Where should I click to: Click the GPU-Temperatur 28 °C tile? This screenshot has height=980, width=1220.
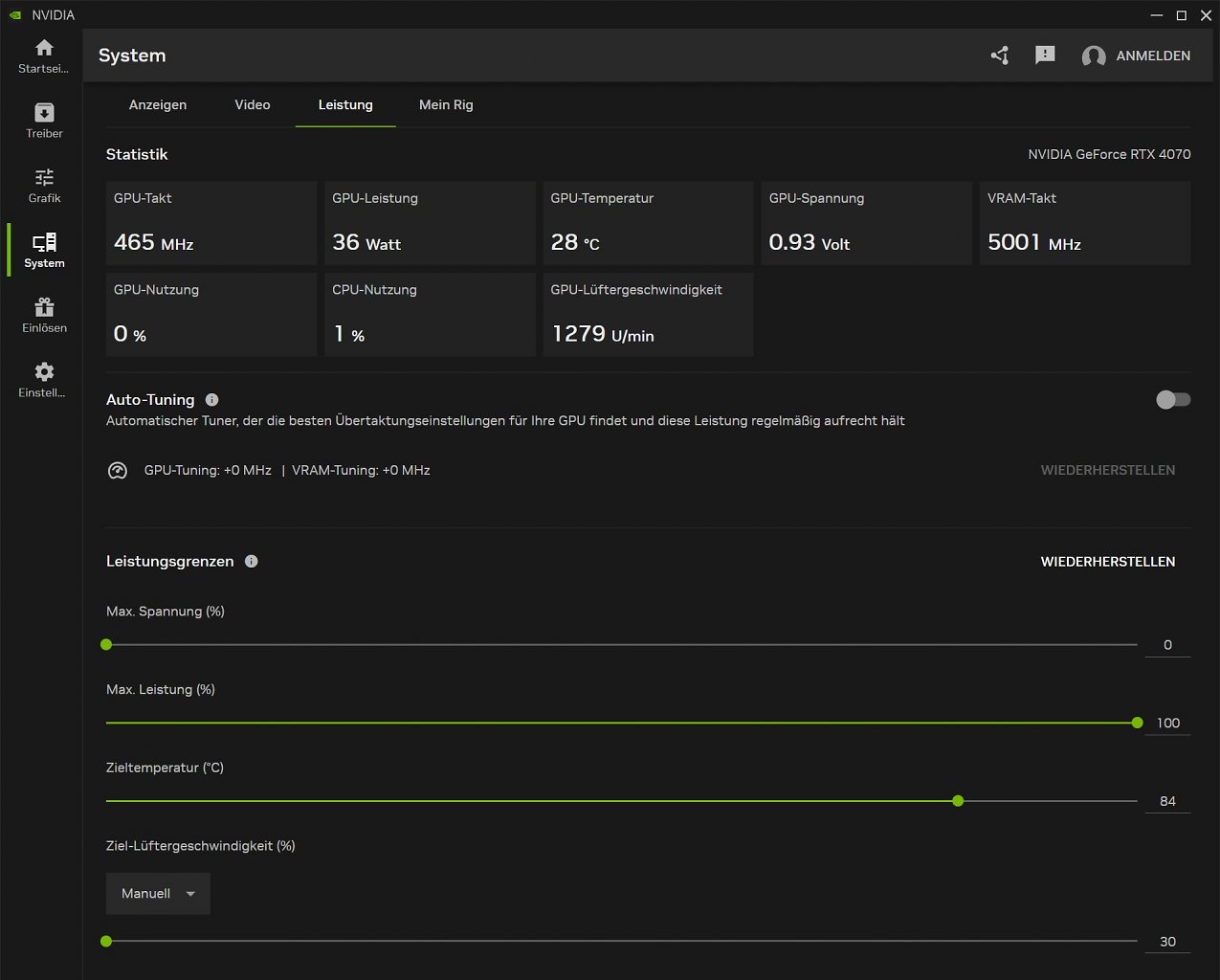pos(648,223)
